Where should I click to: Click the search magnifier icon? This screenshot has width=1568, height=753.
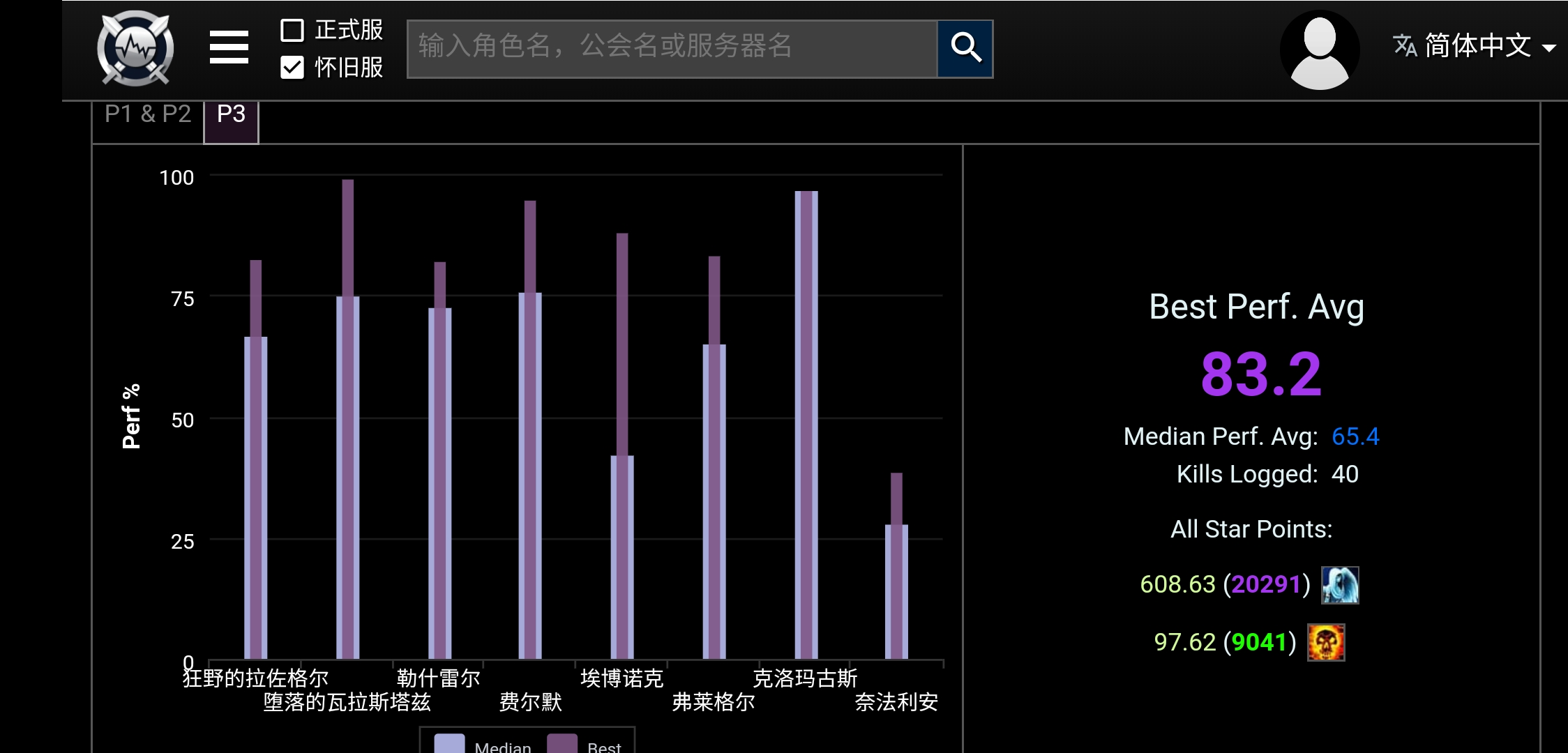[966, 49]
